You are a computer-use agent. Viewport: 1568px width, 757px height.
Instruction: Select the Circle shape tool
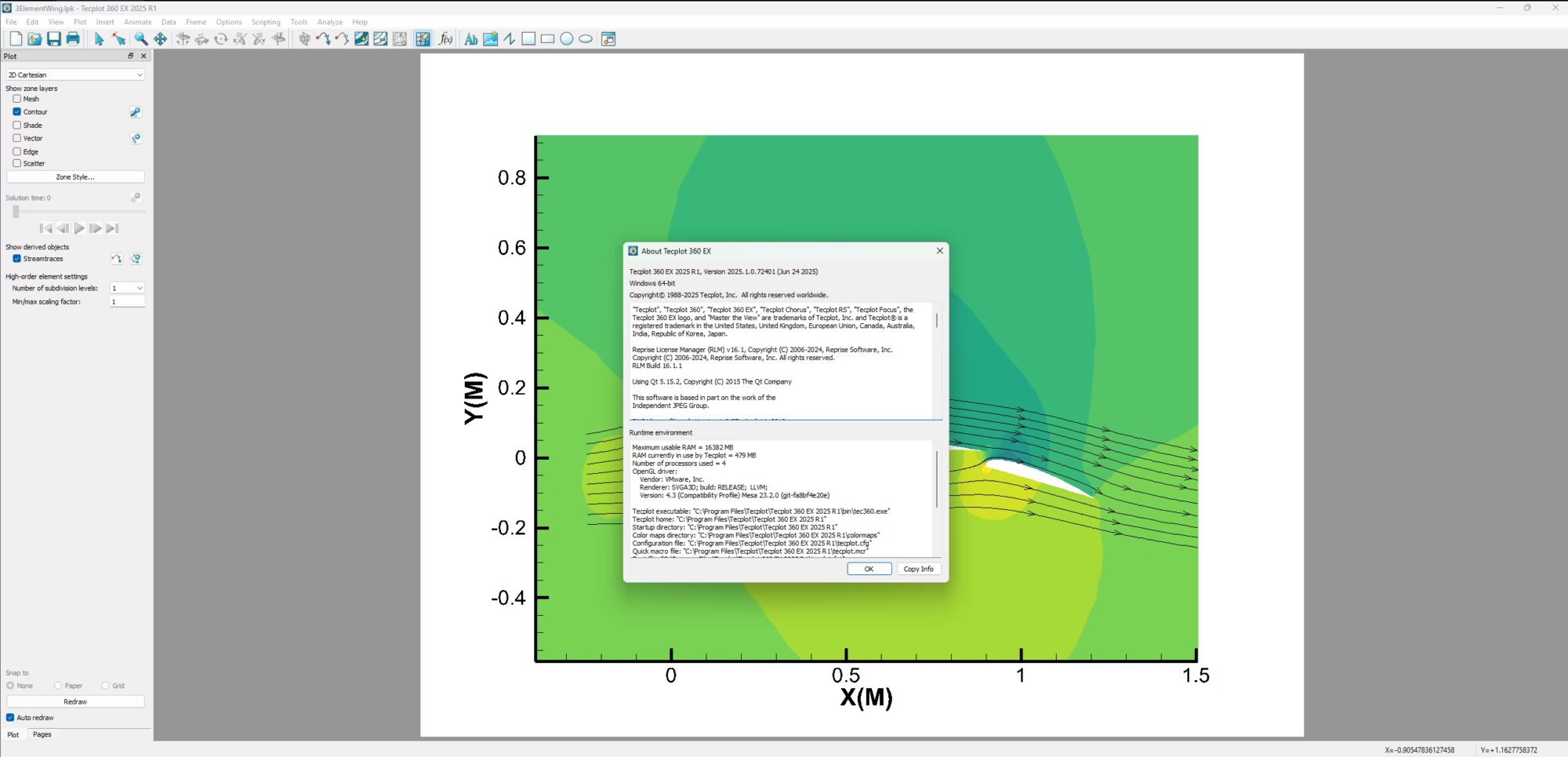567,38
